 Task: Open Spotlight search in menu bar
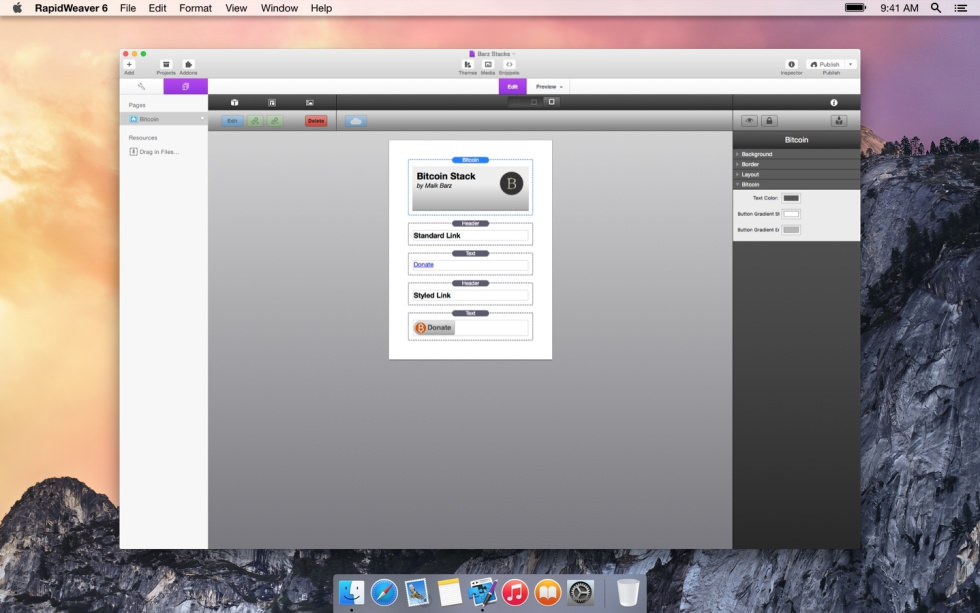936,8
